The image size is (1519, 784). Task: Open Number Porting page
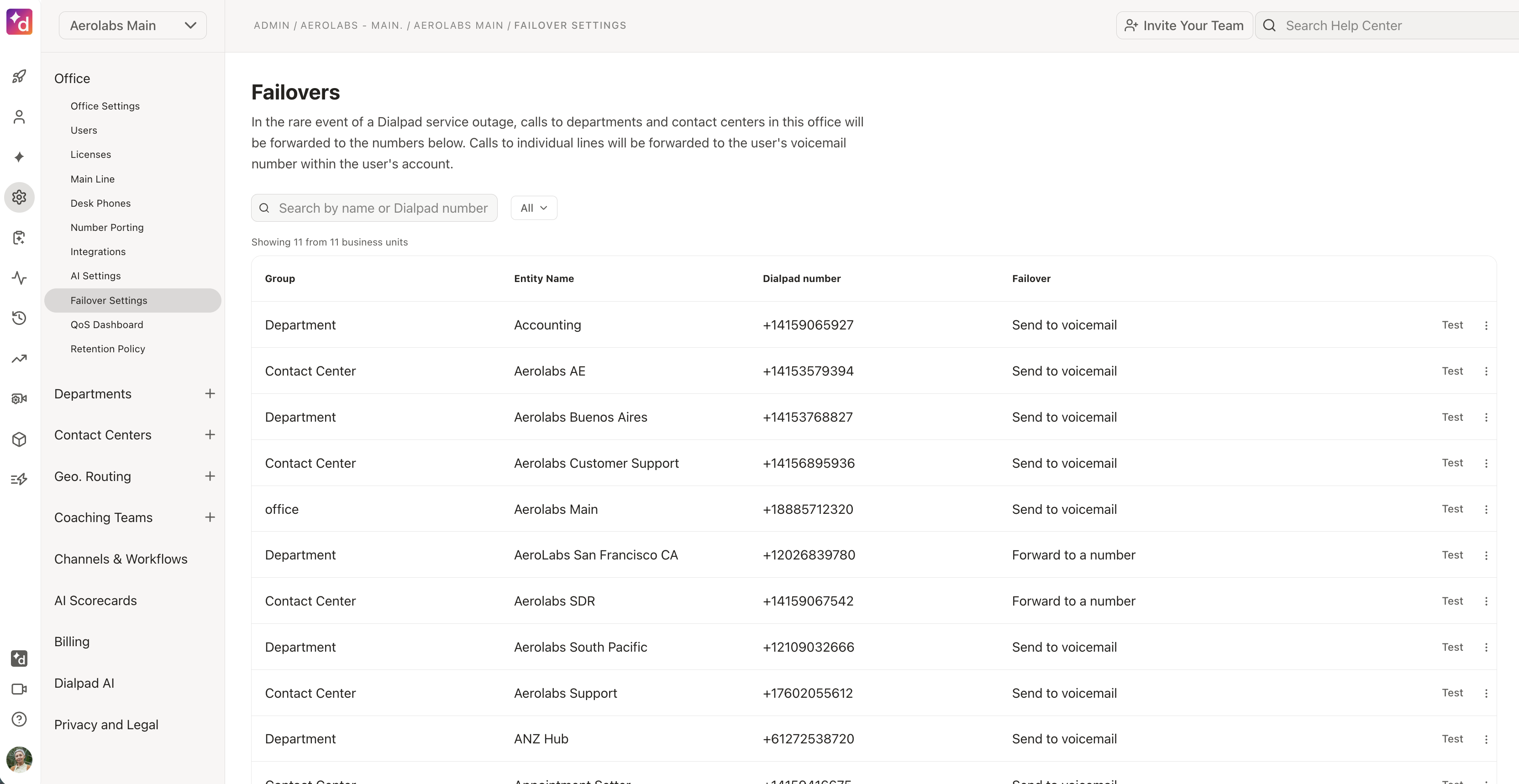tap(107, 228)
